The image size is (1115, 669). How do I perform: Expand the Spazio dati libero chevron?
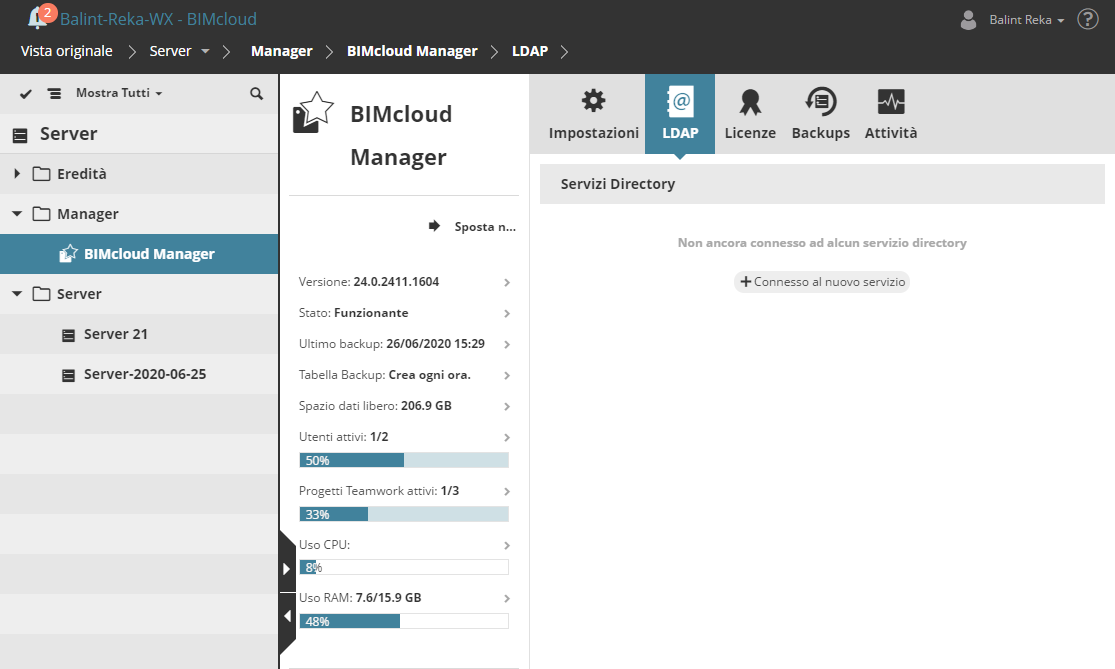point(507,407)
